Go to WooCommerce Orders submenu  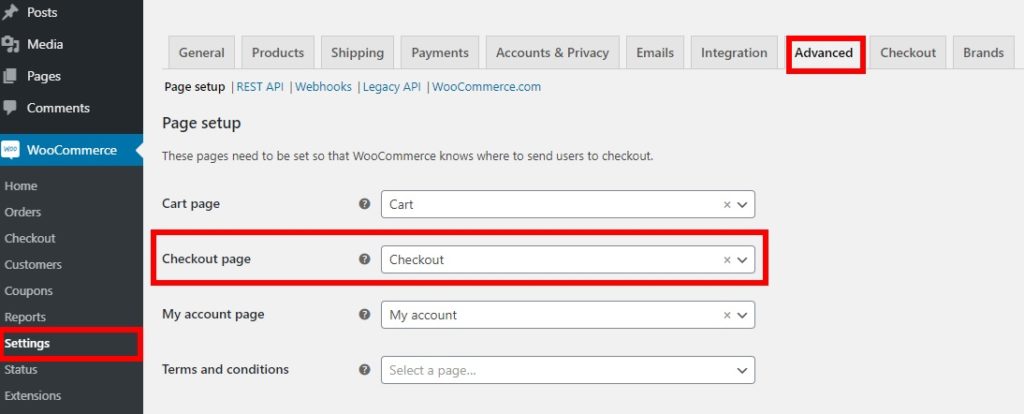pyautogui.click(x=23, y=212)
